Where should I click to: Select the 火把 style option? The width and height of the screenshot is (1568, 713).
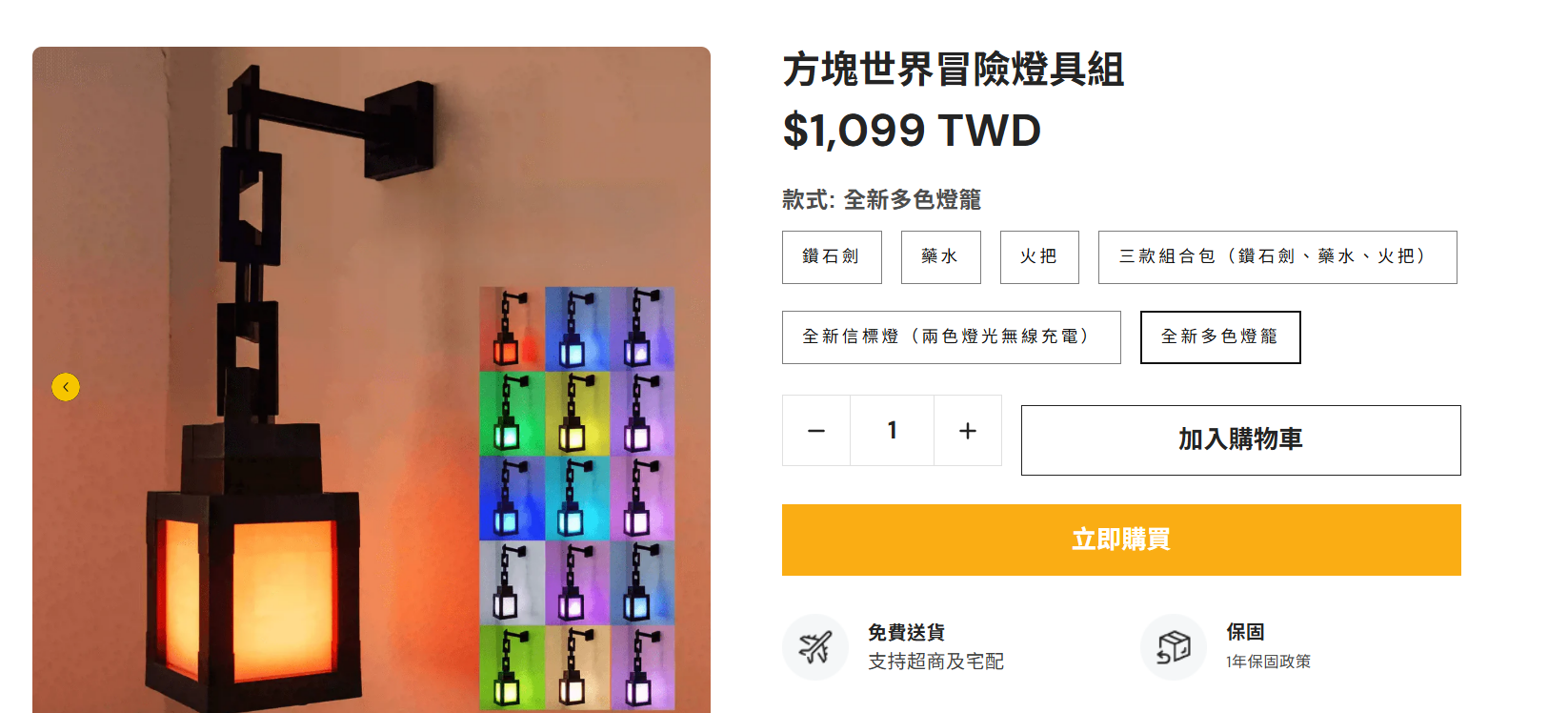1039,257
